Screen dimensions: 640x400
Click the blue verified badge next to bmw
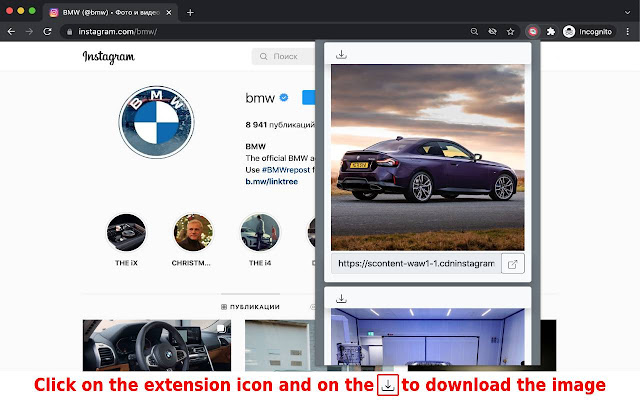click(284, 98)
